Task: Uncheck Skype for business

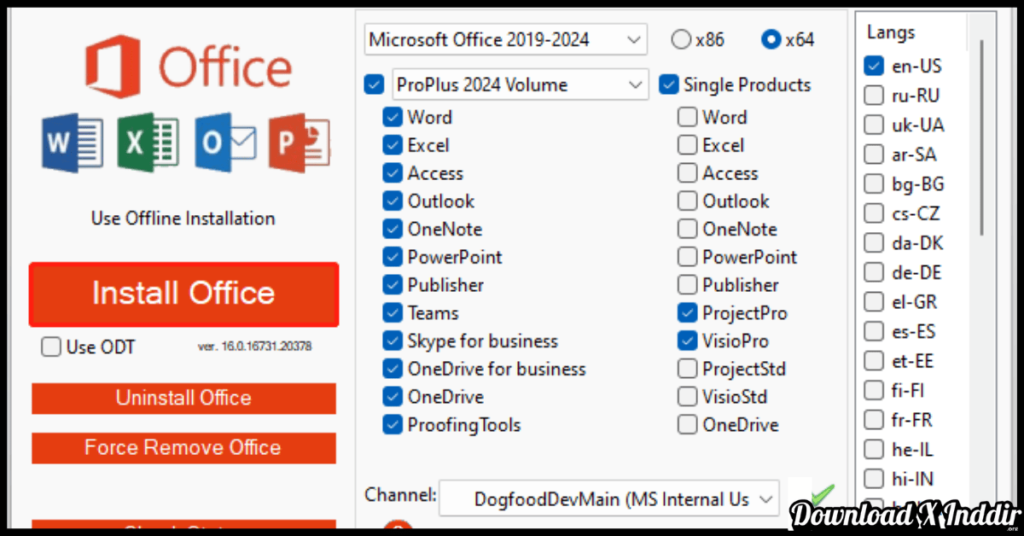Action: coord(392,341)
